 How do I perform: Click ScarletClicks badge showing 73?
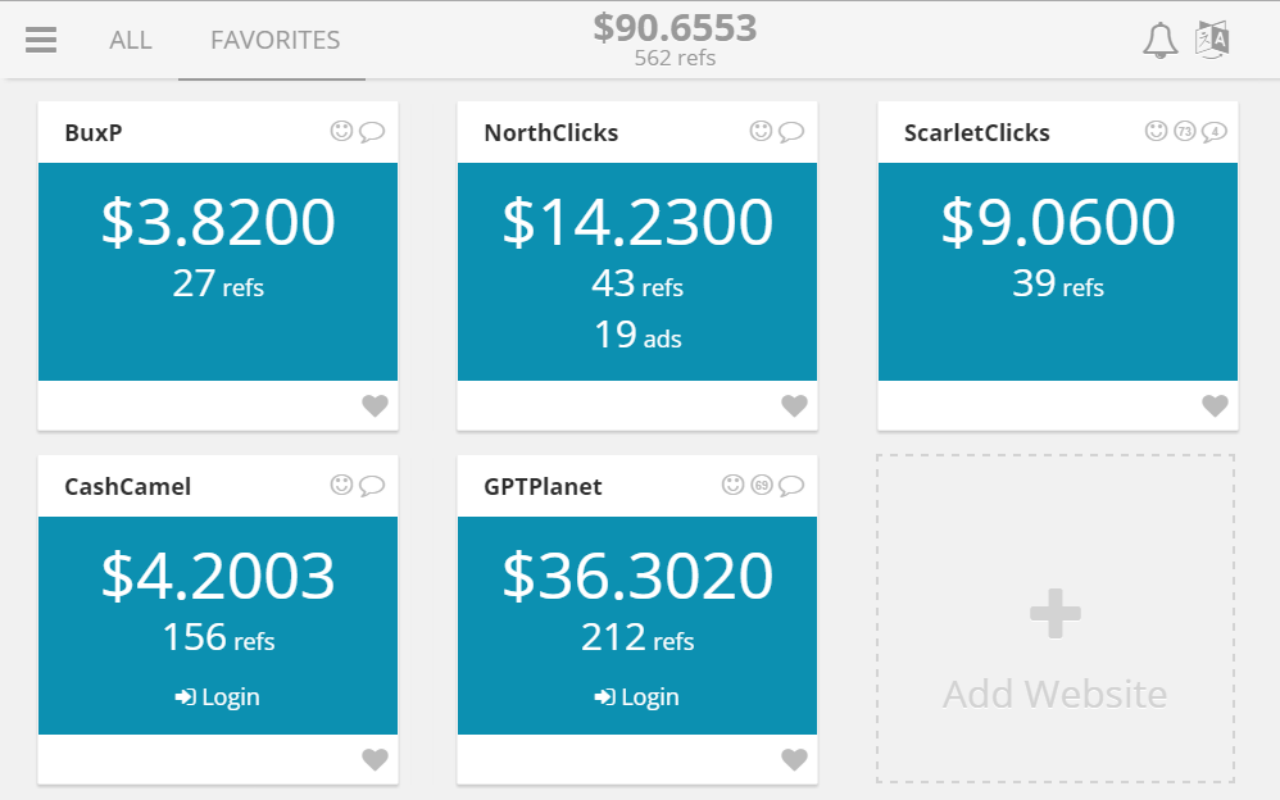1185,131
